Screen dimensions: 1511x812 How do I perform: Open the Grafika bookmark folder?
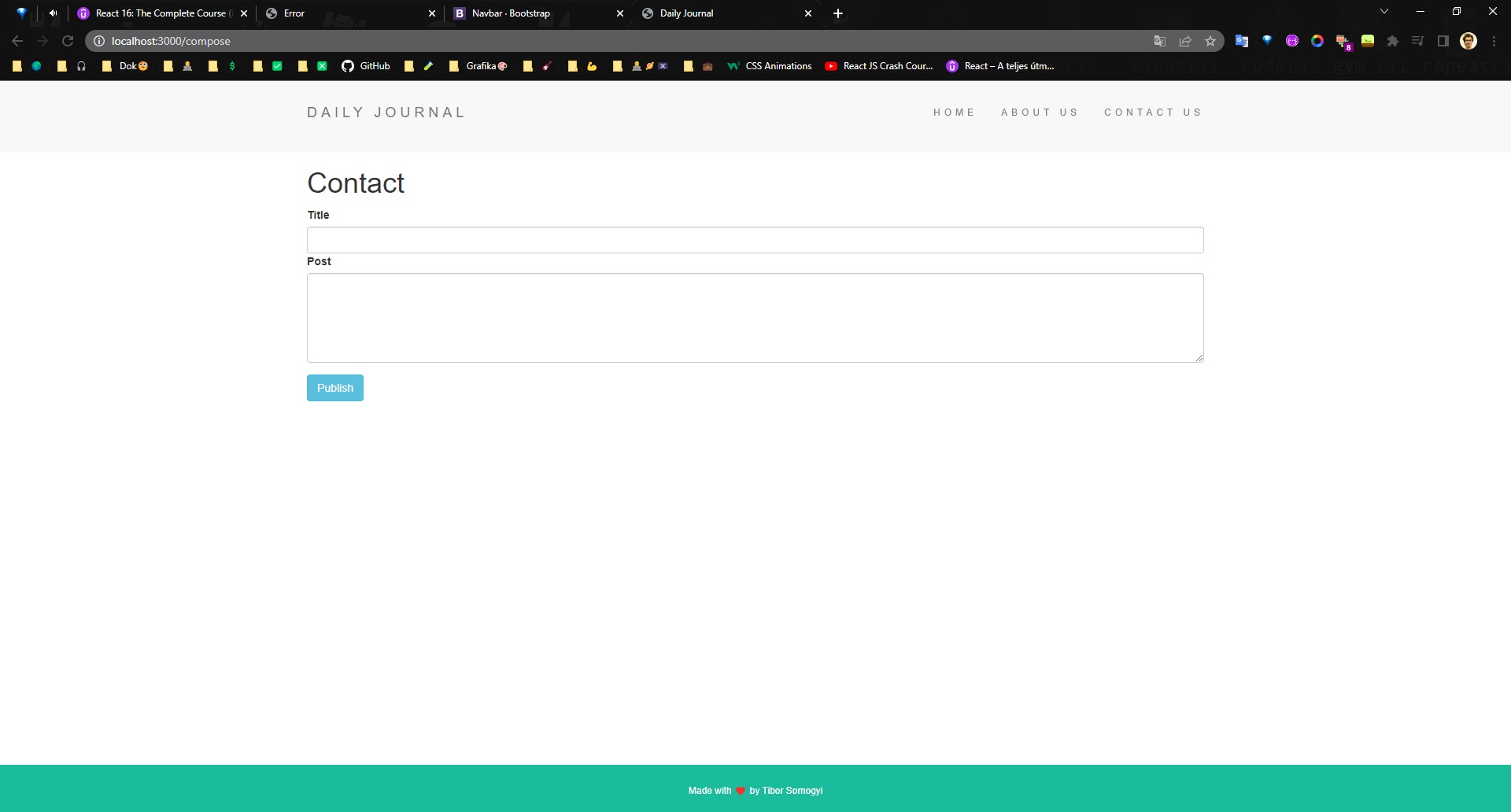click(478, 66)
